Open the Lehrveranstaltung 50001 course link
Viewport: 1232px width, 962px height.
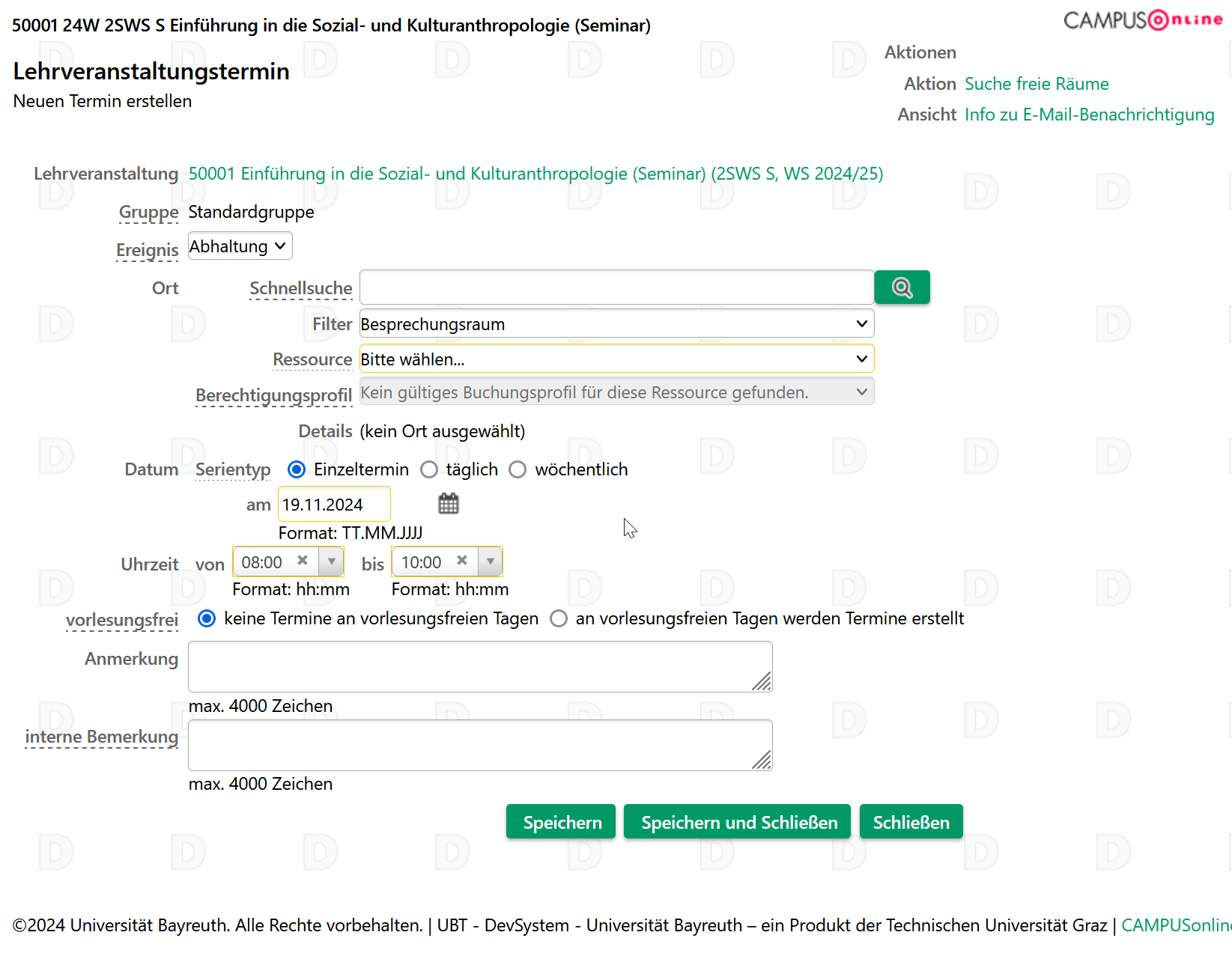[535, 174]
